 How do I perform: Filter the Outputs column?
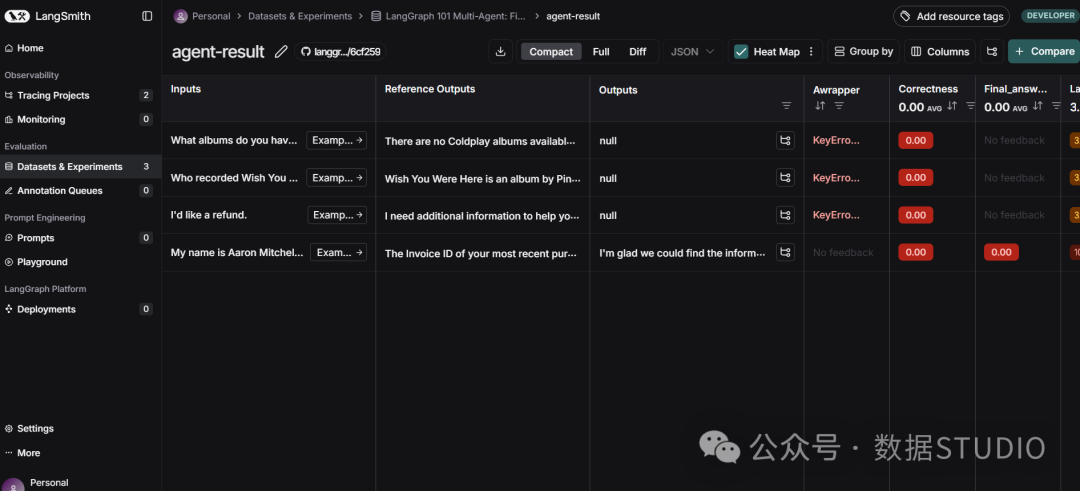tap(786, 105)
